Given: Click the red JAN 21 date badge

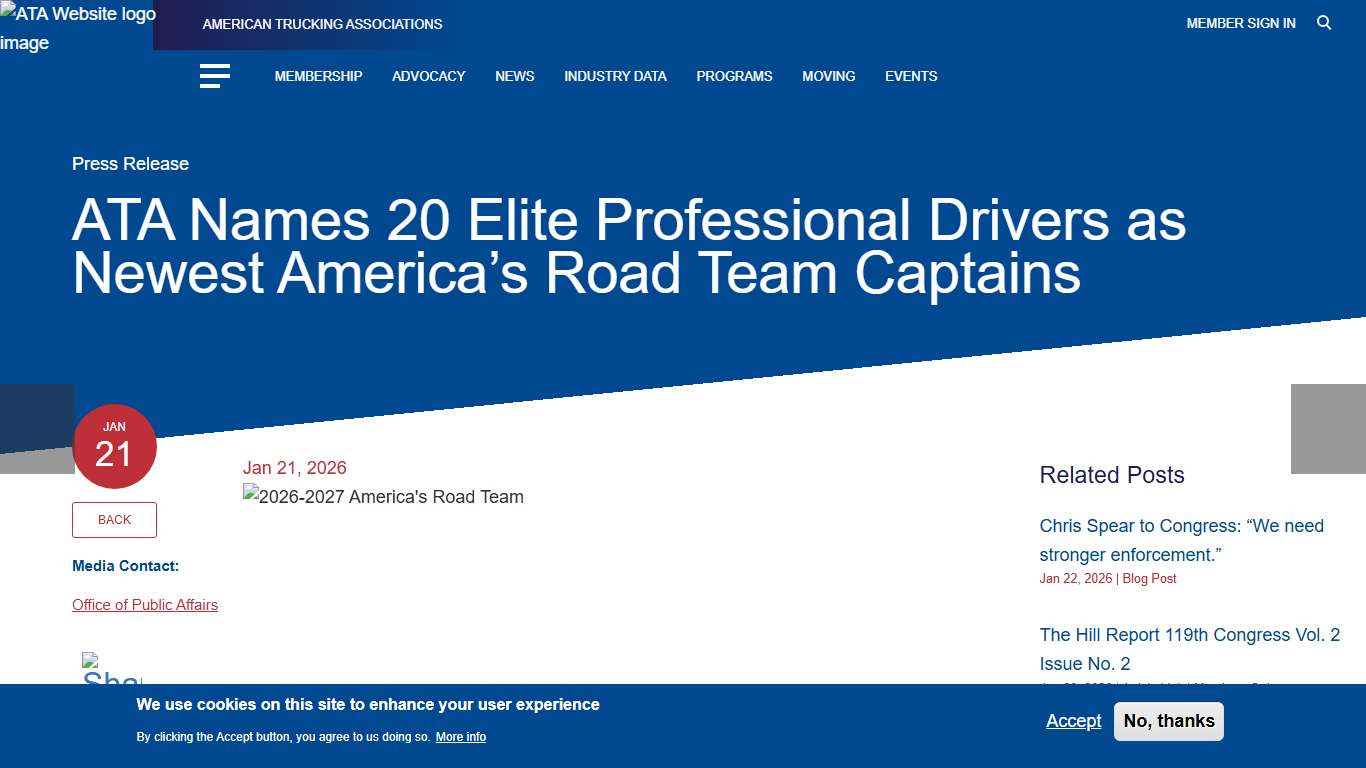Looking at the screenshot, I should pos(114,446).
